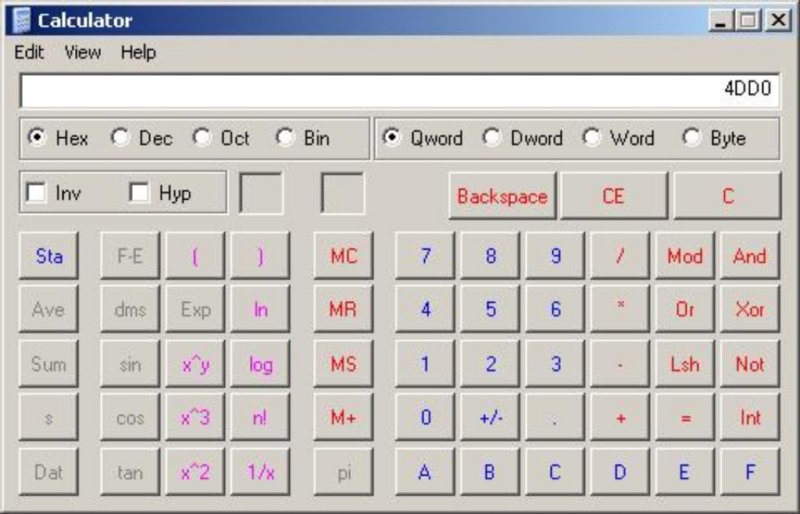Viewport: 800px width, 514px height.
Task: Clear memory with MC button
Action: (343, 256)
